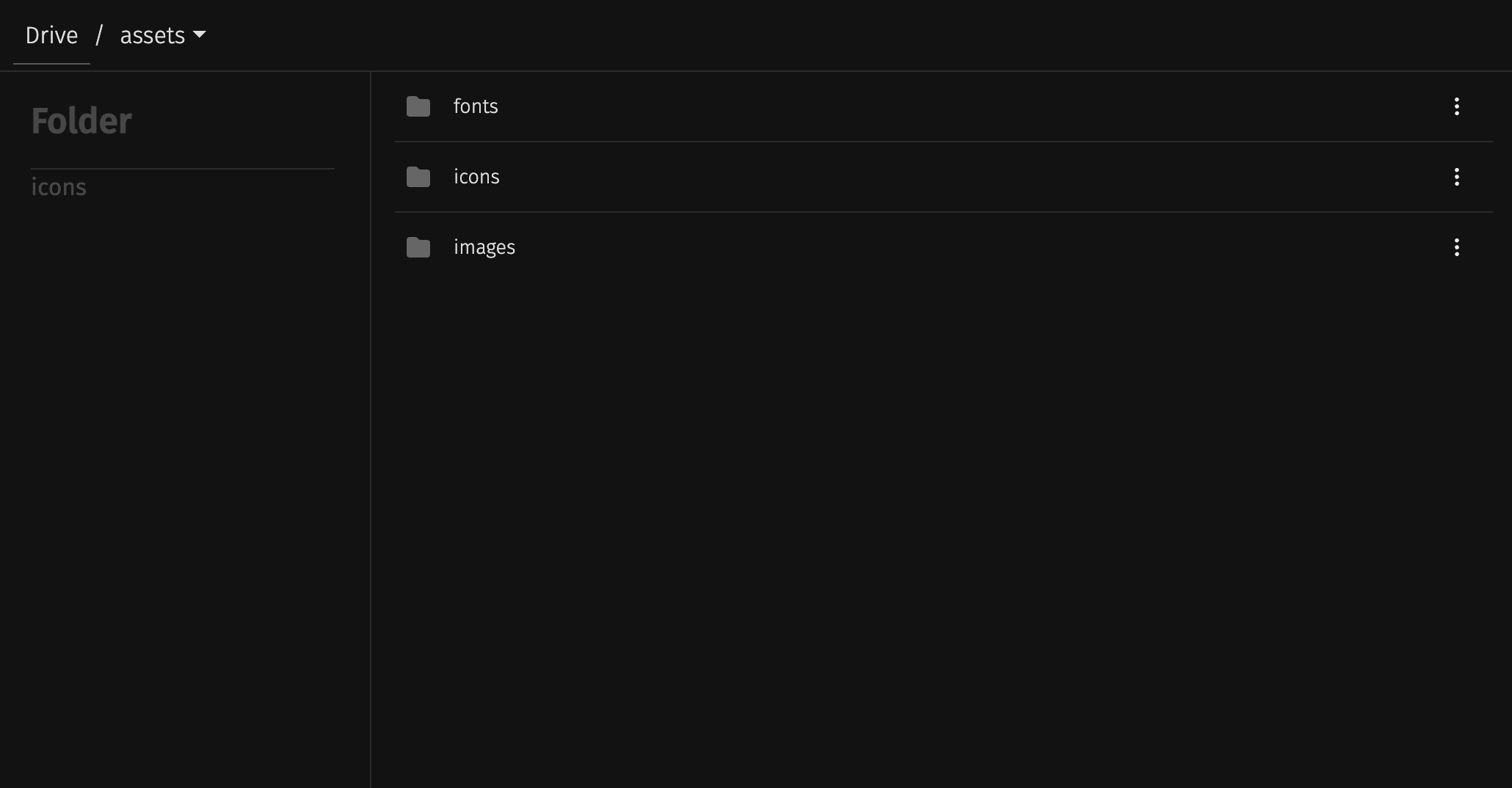Click the icons folder icon in list
The image size is (1512, 788).
click(x=418, y=177)
